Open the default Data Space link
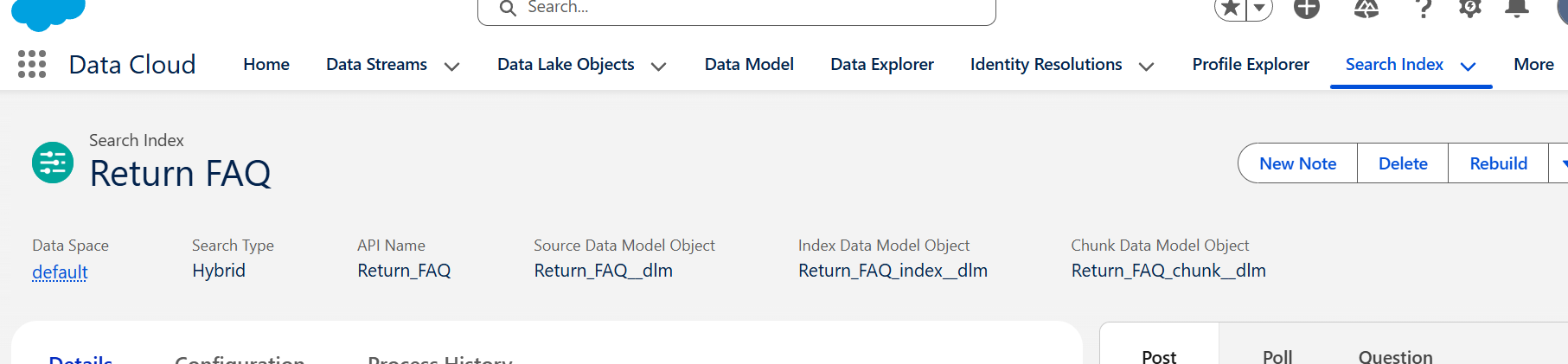This screenshot has width=1568, height=364. [60, 271]
